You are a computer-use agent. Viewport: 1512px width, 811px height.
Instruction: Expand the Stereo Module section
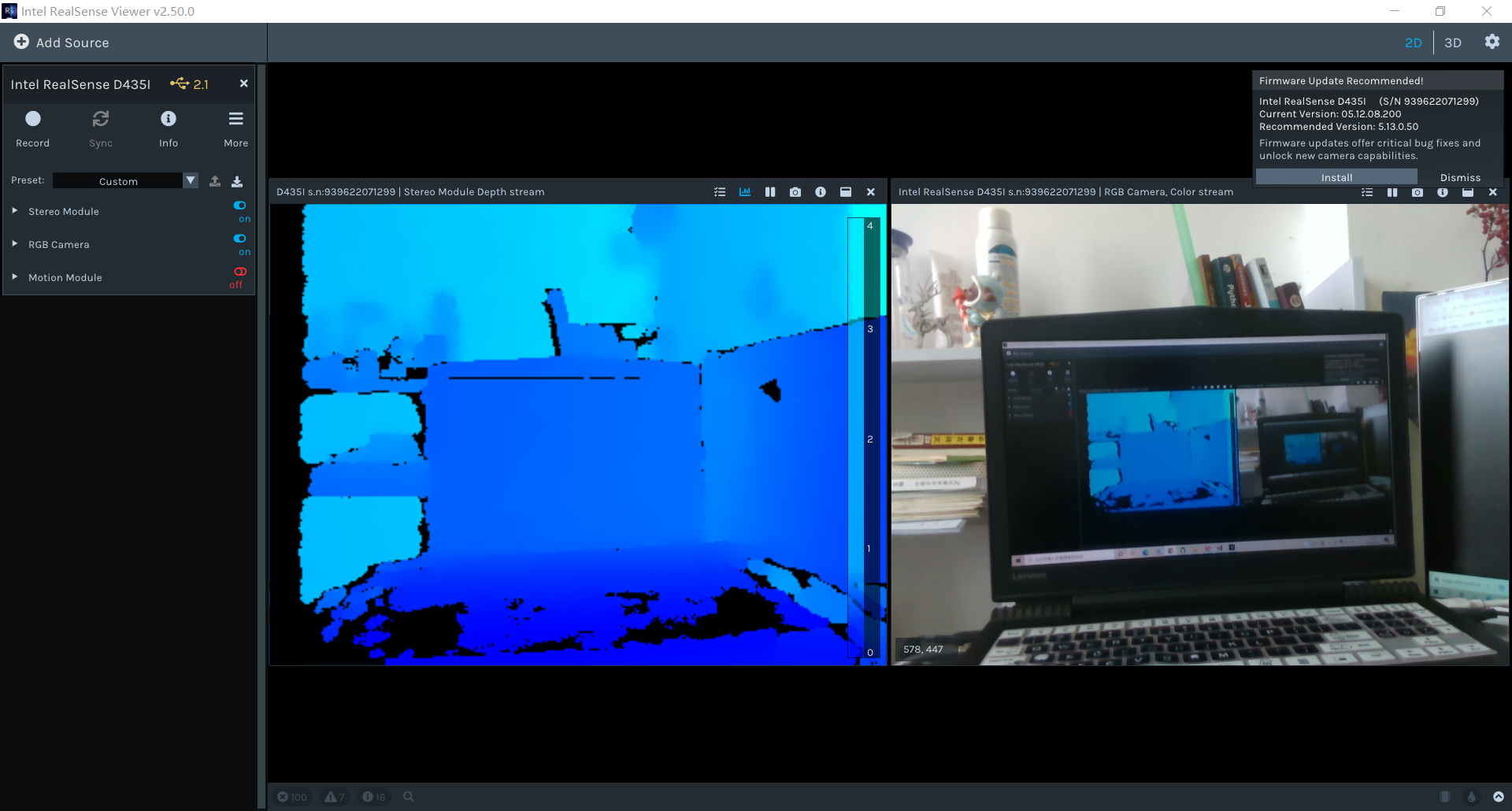point(14,211)
